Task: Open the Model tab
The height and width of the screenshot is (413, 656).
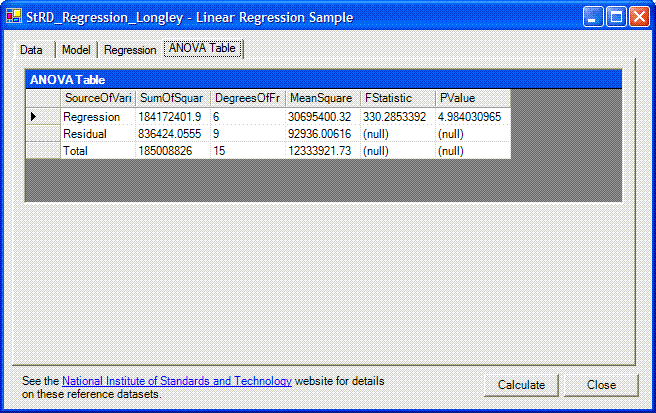Action: 76,50
